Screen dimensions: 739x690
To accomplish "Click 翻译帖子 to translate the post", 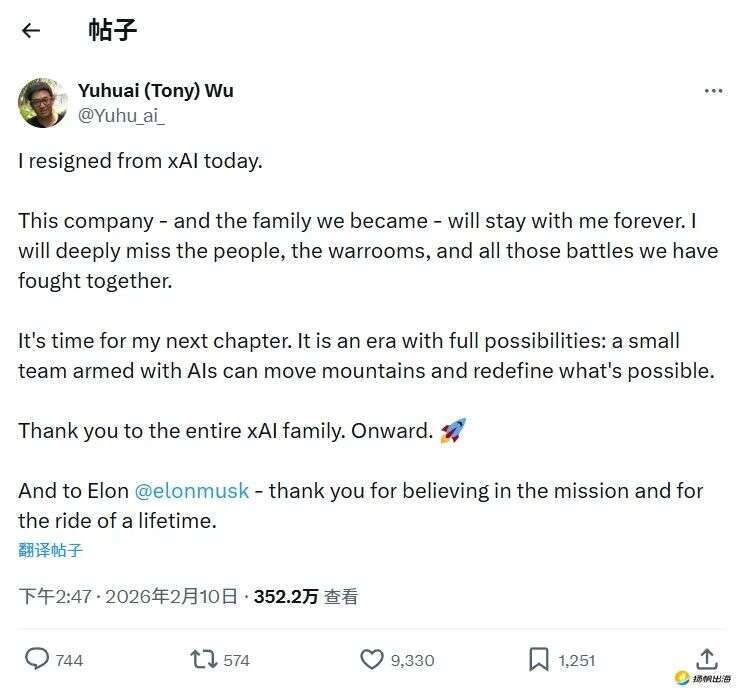I will 50,550.
